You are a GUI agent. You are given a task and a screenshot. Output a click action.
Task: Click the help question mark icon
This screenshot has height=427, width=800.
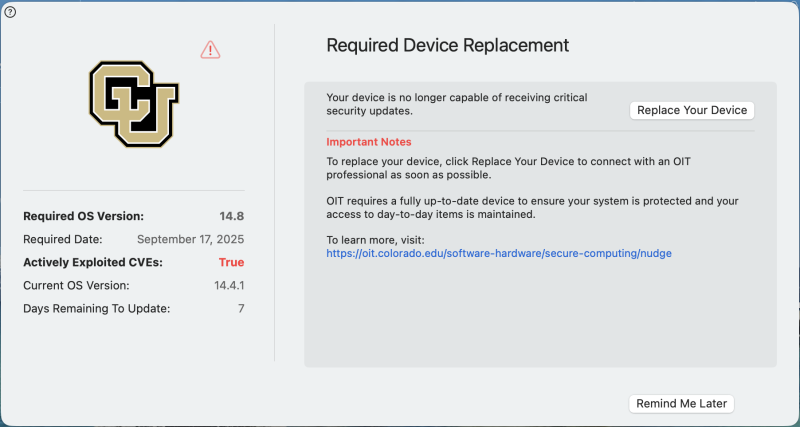(x=10, y=12)
